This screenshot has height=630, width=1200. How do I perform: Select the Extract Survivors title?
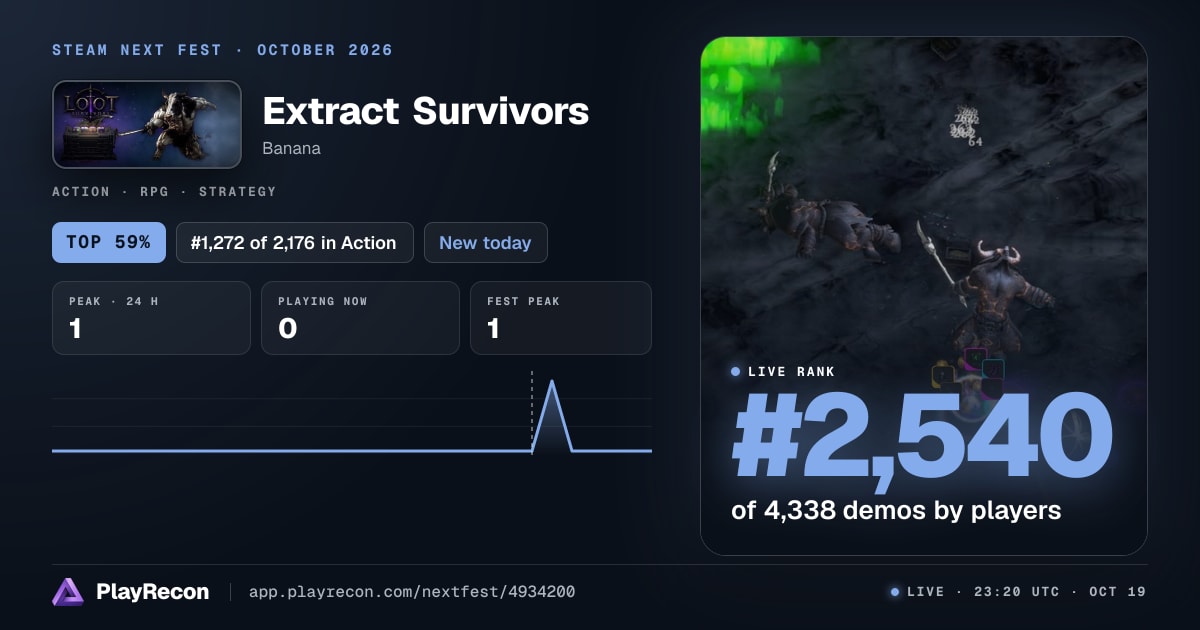(x=425, y=111)
